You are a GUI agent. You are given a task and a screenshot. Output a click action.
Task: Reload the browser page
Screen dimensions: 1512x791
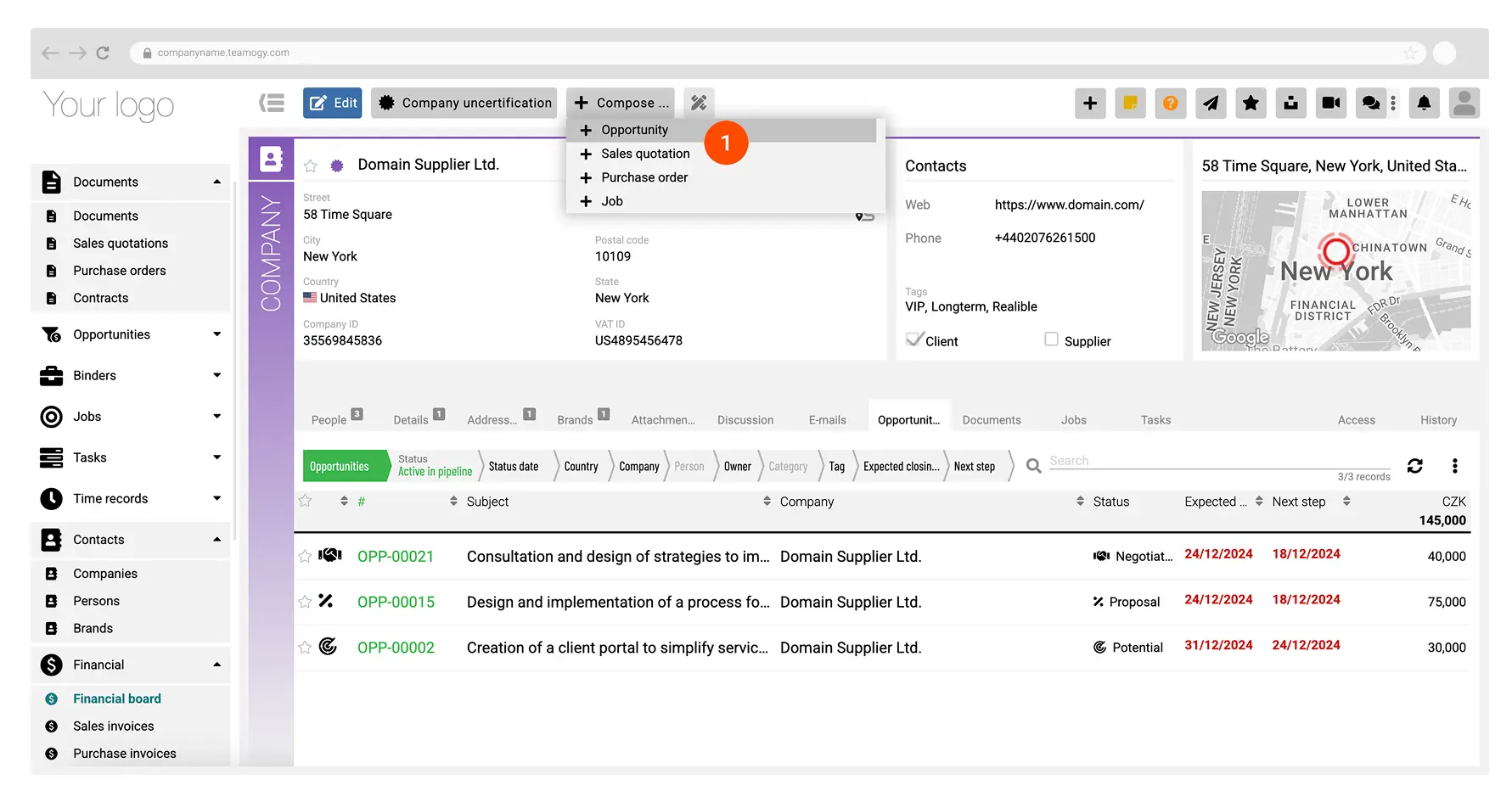(x=103, y=53)
